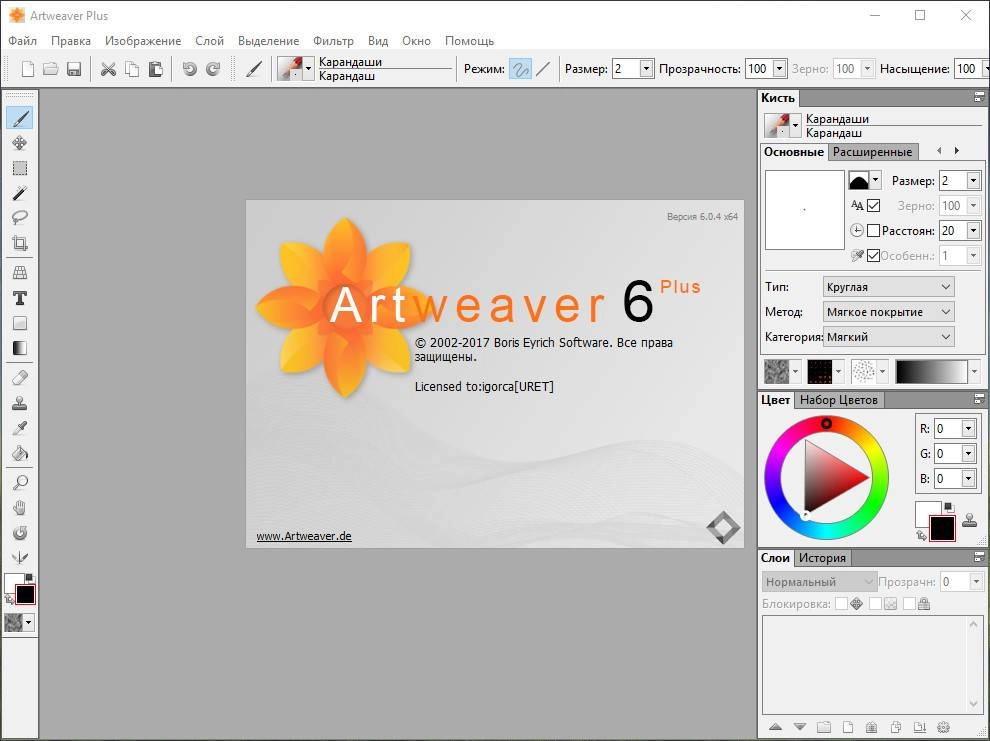Screen dimensions: 990x741
Task: Open the Изображение menu
Action: (x=143, y=41)
